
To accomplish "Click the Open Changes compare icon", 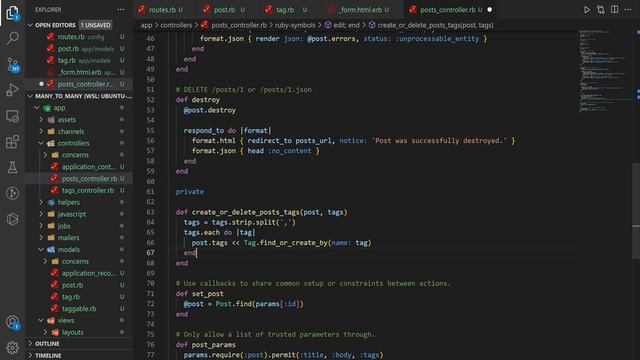I will pos(600,9).
